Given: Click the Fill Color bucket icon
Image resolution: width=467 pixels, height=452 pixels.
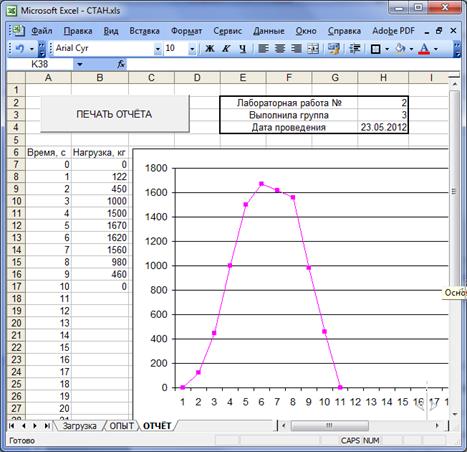Looking at the screenshot, I should pos(400,49).
